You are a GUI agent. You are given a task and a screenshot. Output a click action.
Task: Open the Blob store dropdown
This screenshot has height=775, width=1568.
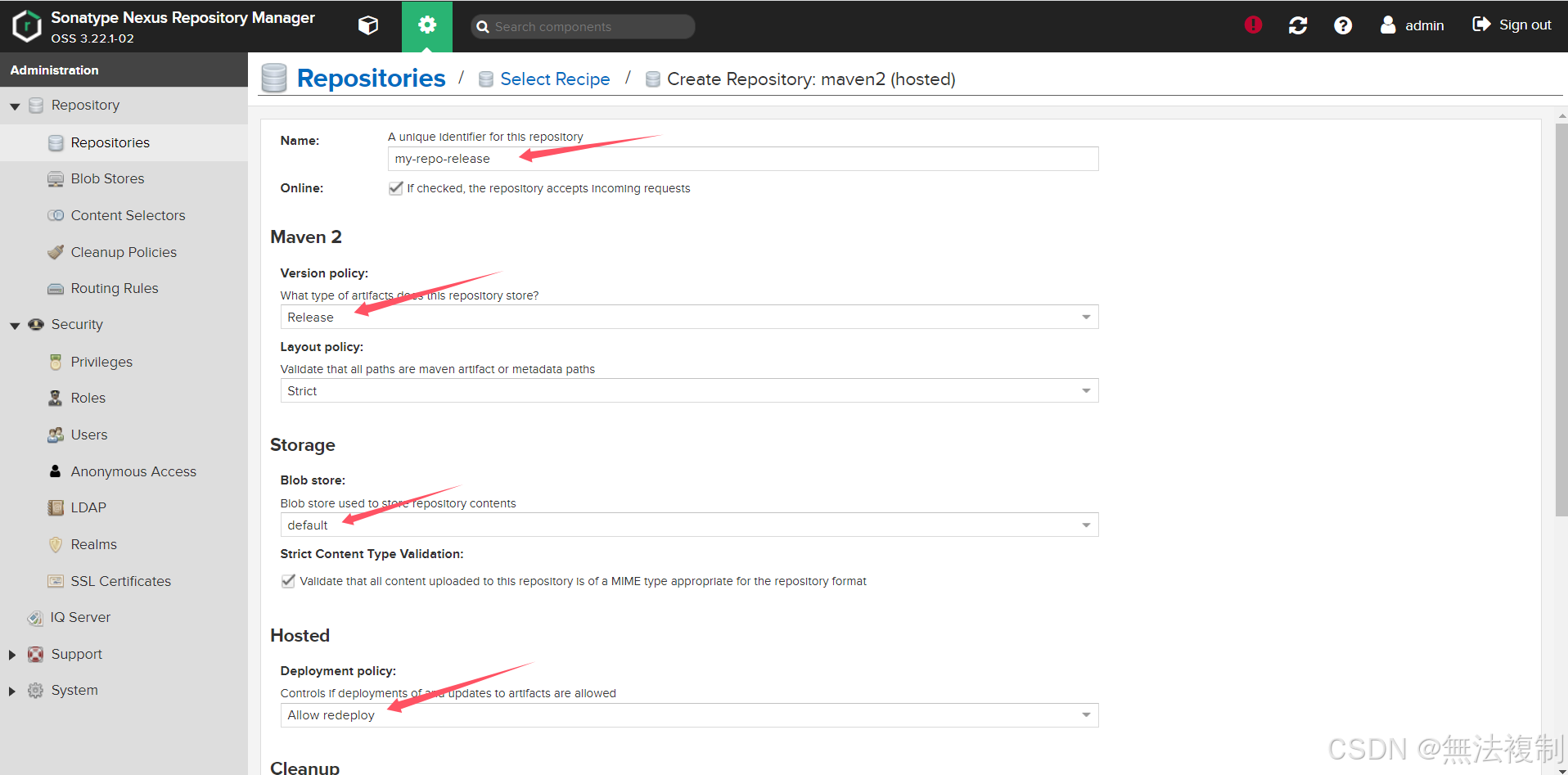coord(689,525)
